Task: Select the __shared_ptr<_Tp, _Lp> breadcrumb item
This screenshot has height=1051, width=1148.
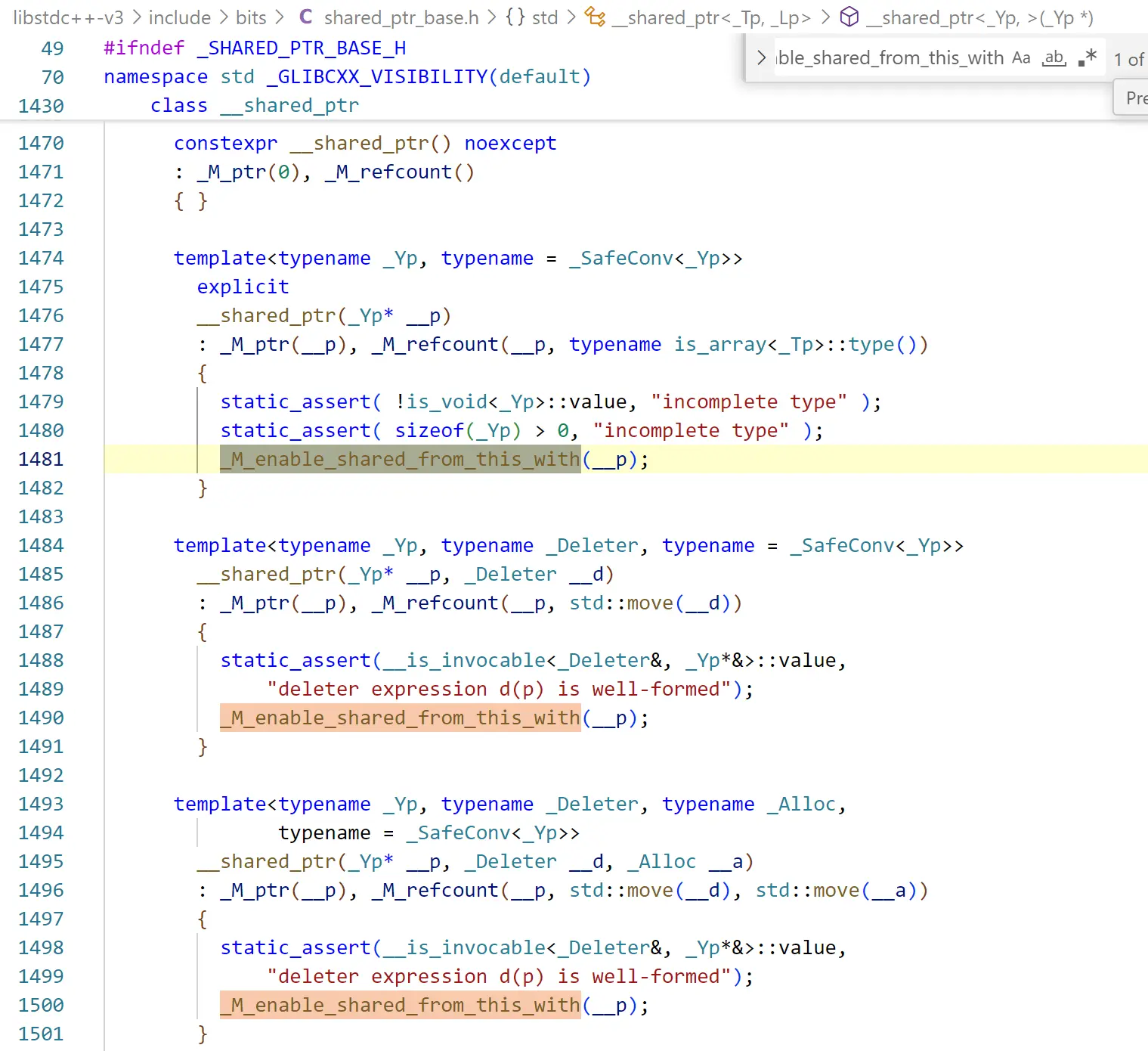Action: coord(710,17)
